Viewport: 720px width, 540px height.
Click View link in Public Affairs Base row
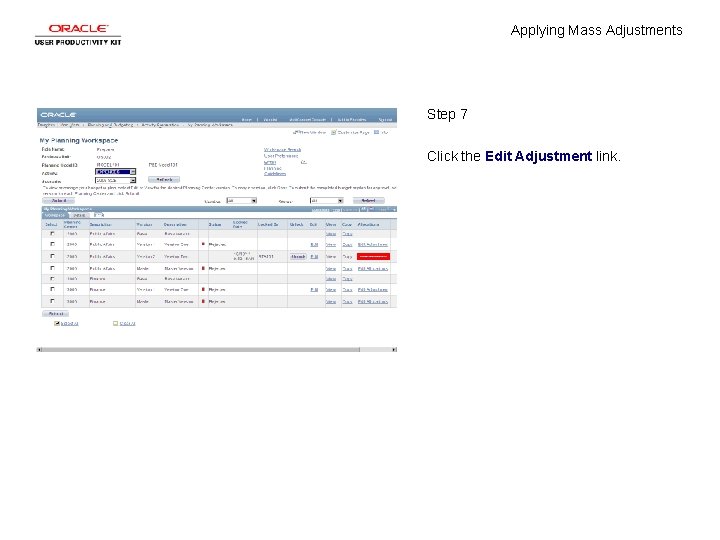pos(331,234)
